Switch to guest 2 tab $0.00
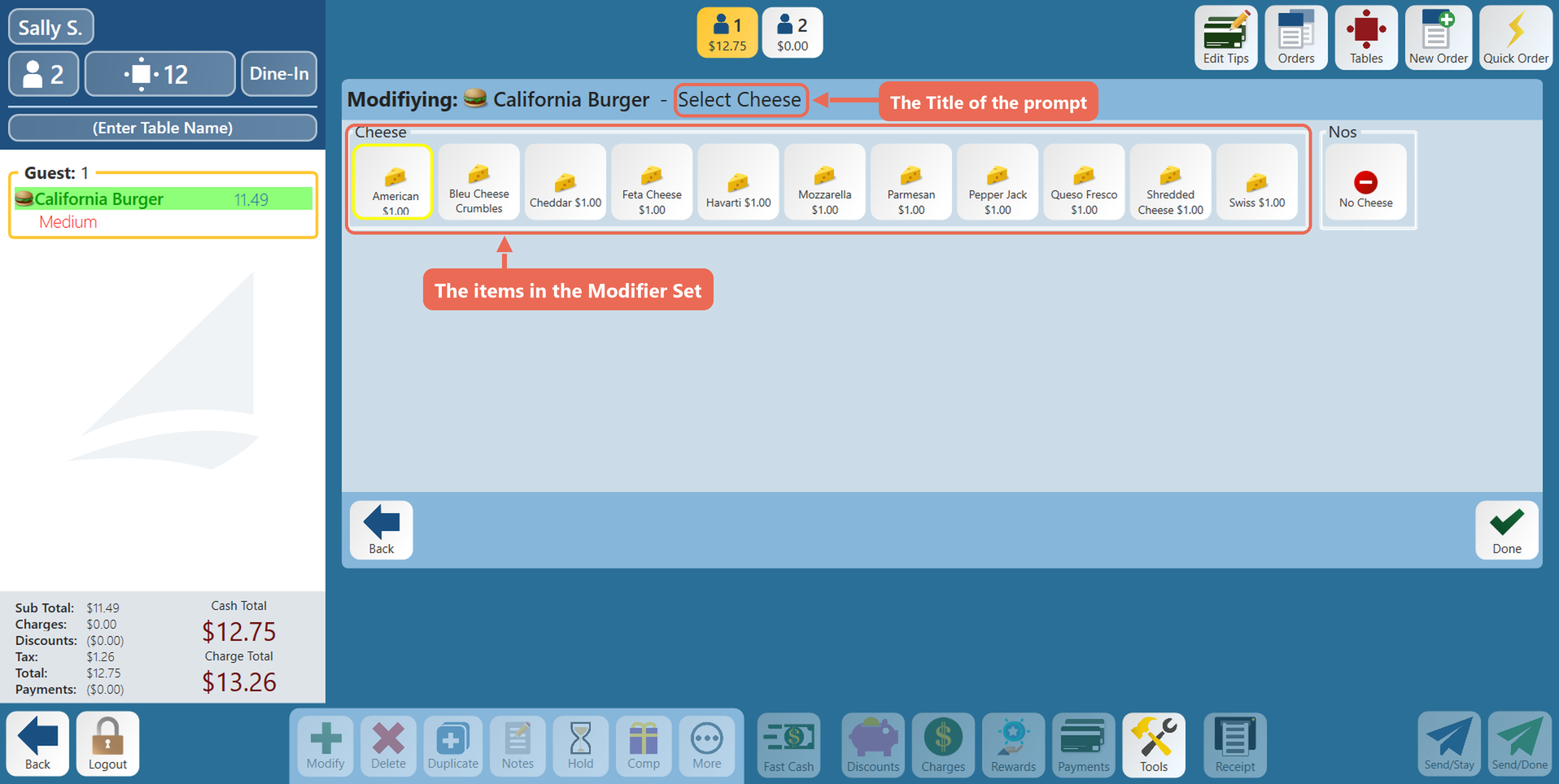Image resolution: width=1559 pixels, height=784 pixels. point(792,33)
